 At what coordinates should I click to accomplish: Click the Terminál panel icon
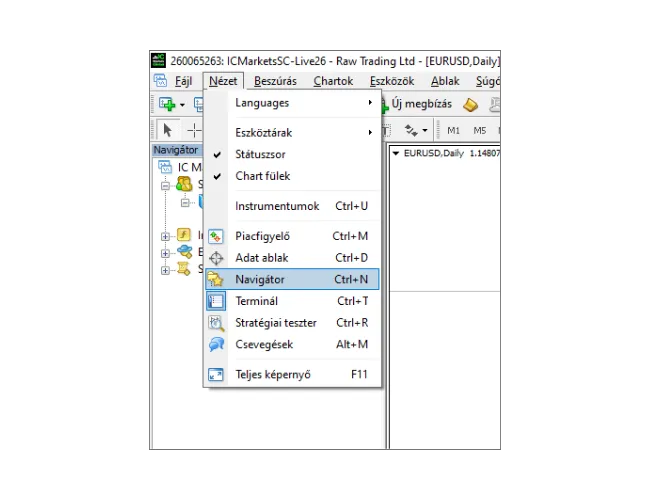(216, 301)
